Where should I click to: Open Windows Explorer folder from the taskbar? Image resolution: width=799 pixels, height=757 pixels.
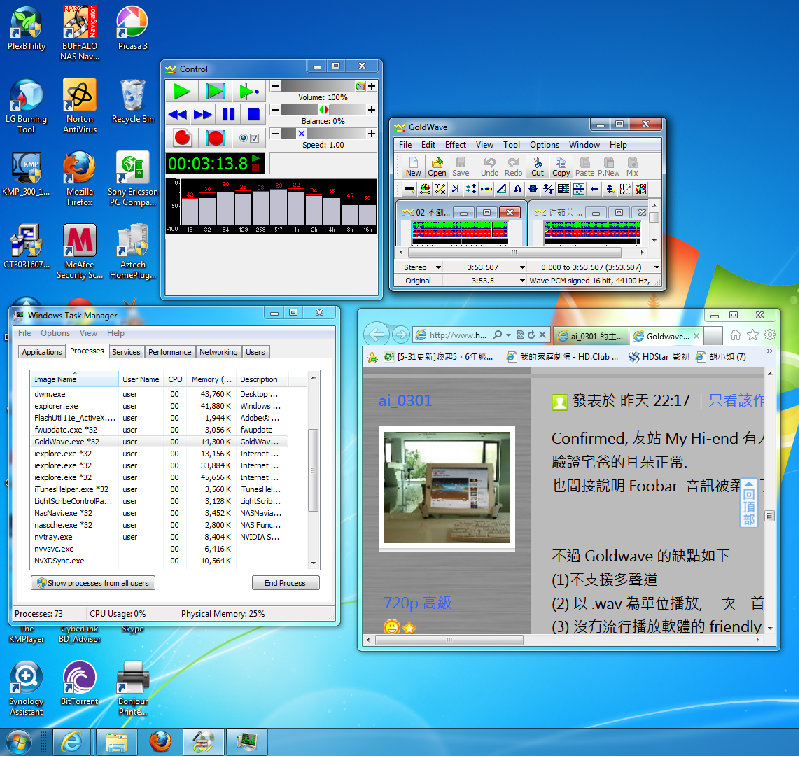coord(116,742)
